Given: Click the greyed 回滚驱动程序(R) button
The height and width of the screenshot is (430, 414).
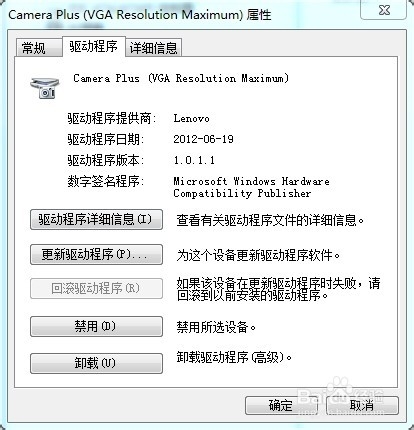Looking at the screenshot, I should coord(96,288).
